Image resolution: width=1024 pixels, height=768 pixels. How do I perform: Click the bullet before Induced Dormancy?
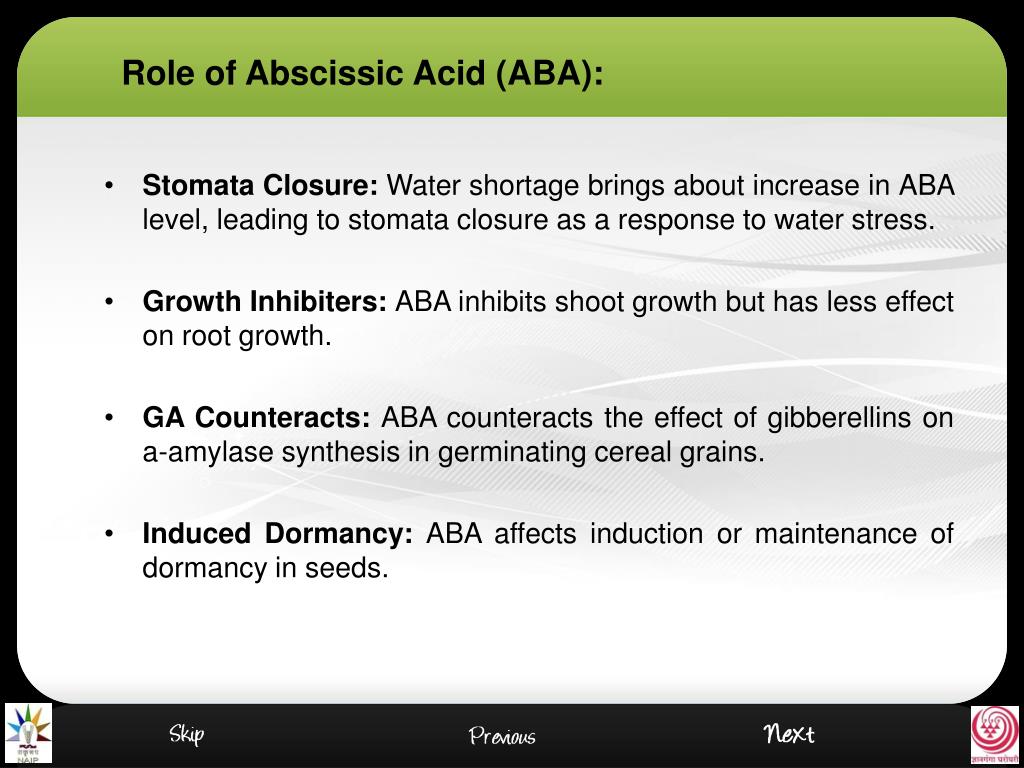(x=109, y=534)
